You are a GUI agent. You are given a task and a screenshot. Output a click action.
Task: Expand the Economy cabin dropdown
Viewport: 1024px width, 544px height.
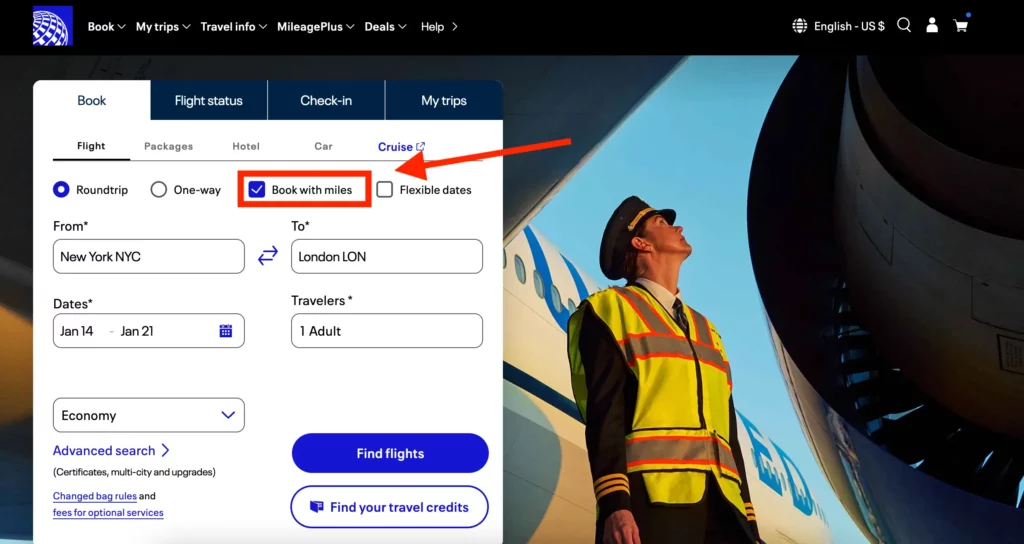[148, 415]
